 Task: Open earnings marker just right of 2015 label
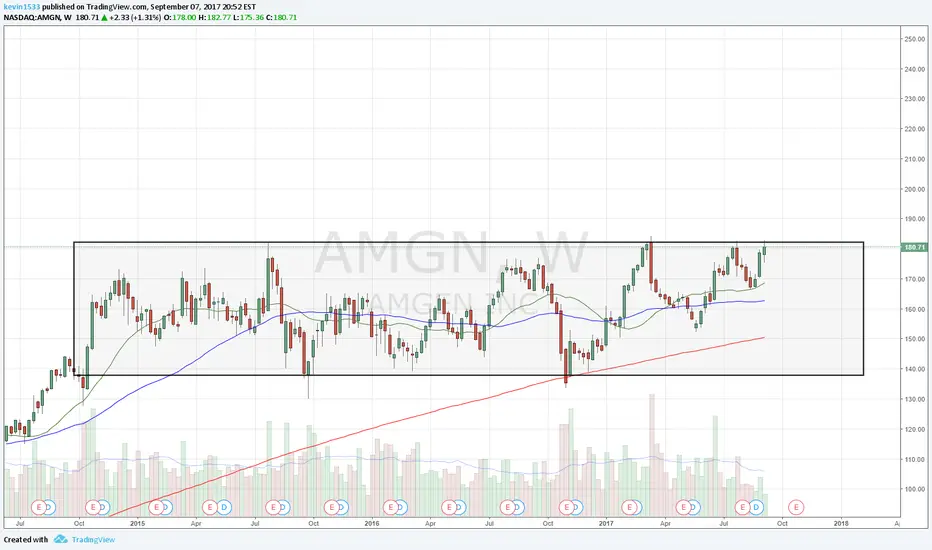tap(156, 507)
